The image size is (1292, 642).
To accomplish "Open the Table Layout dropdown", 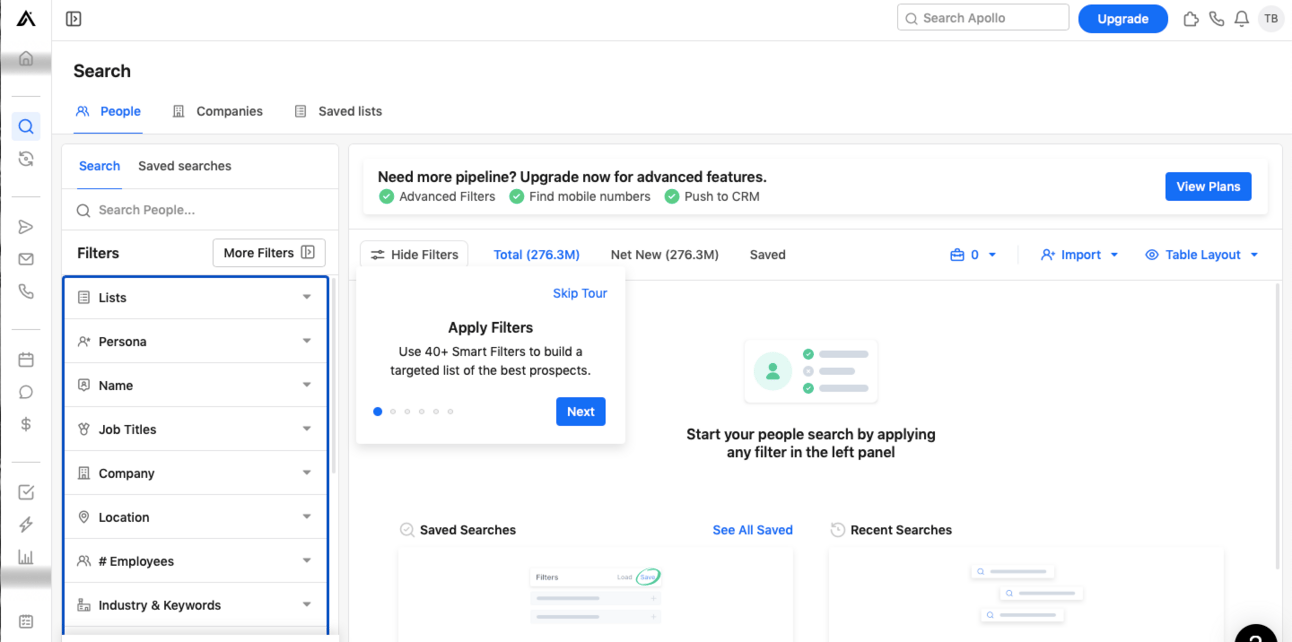I will (x=1201, y=255).
